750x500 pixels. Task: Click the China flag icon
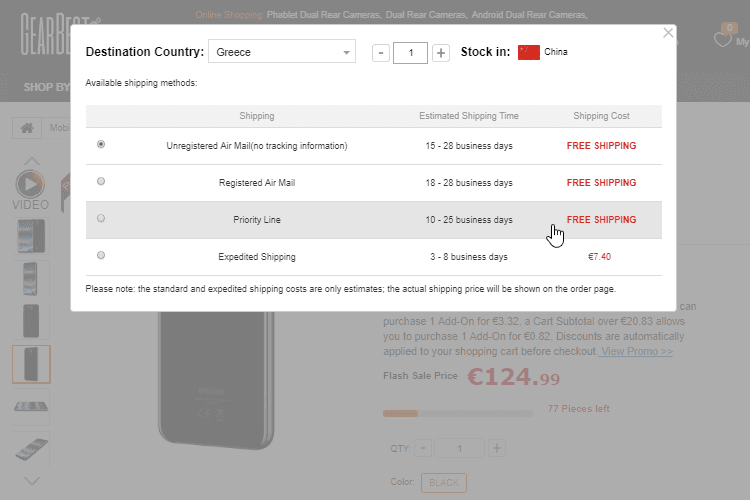(529, 52)
